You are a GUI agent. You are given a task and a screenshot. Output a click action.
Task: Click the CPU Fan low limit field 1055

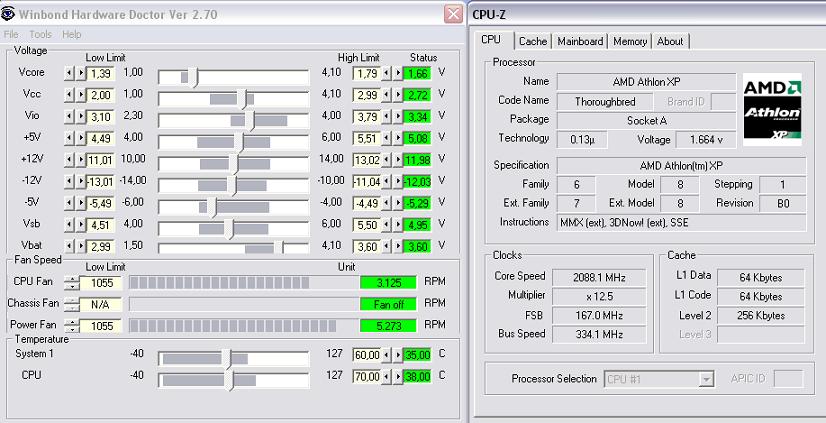102,283
